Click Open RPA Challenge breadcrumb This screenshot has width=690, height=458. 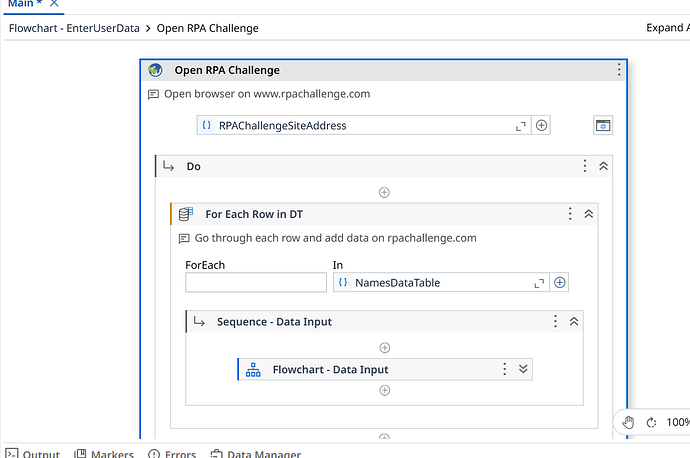click(207, 28)
